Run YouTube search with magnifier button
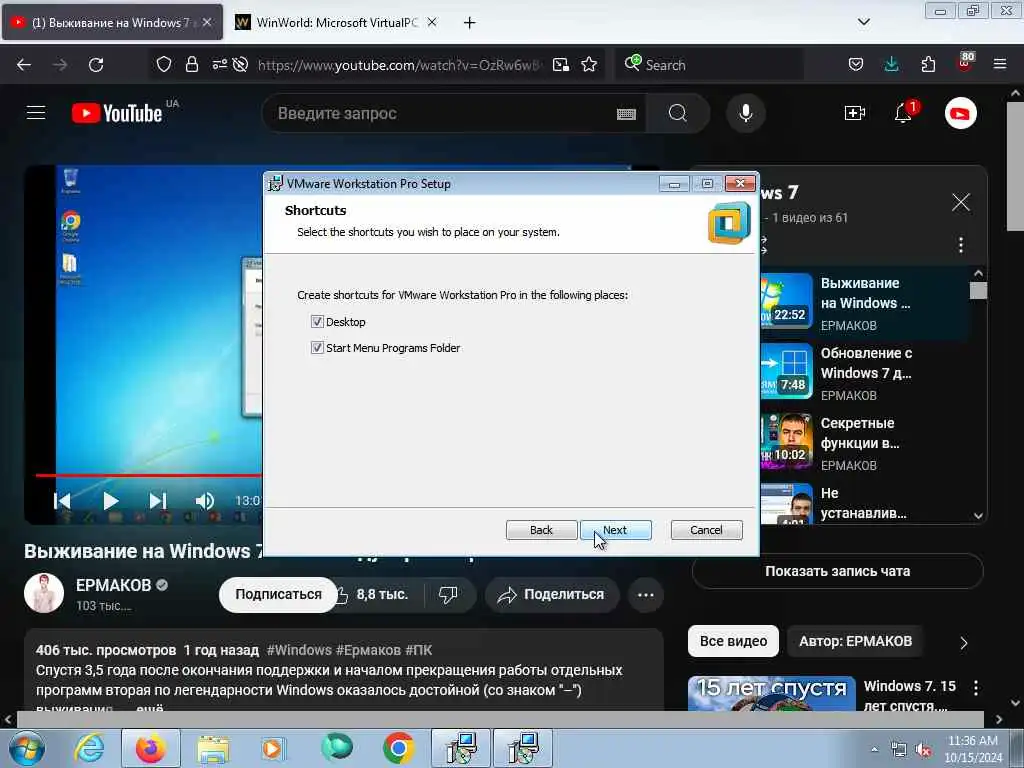Screen dimensions: 1024x768 point(678,113)
